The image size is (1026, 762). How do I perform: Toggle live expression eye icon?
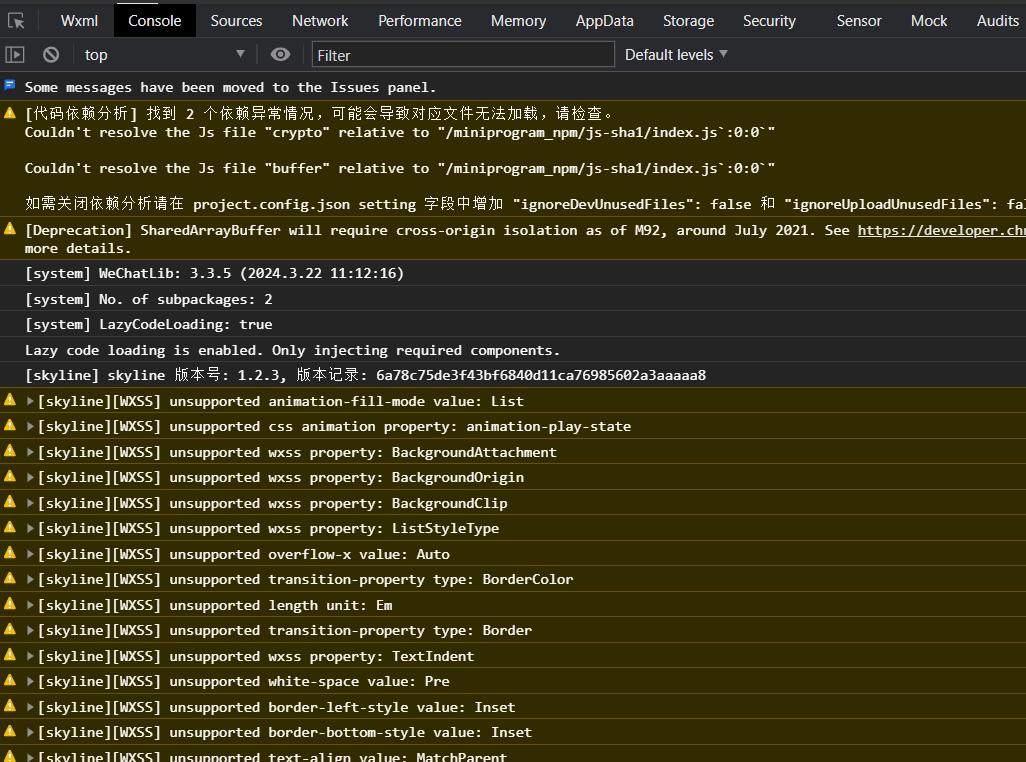pyautogui.click(x=280, y=54)
